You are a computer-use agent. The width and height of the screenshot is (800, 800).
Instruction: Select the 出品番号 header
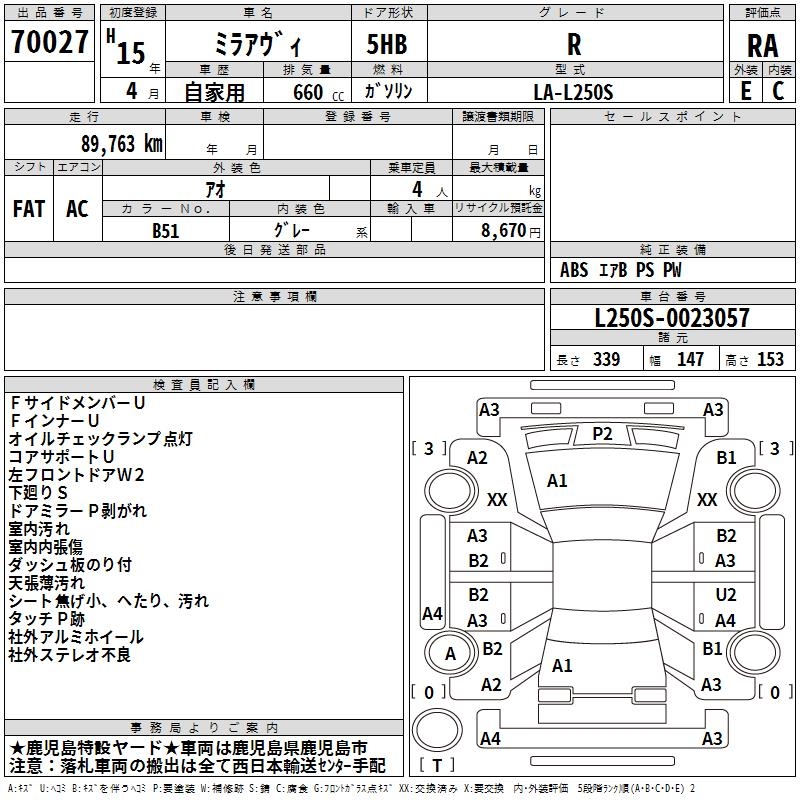point(49,13)
